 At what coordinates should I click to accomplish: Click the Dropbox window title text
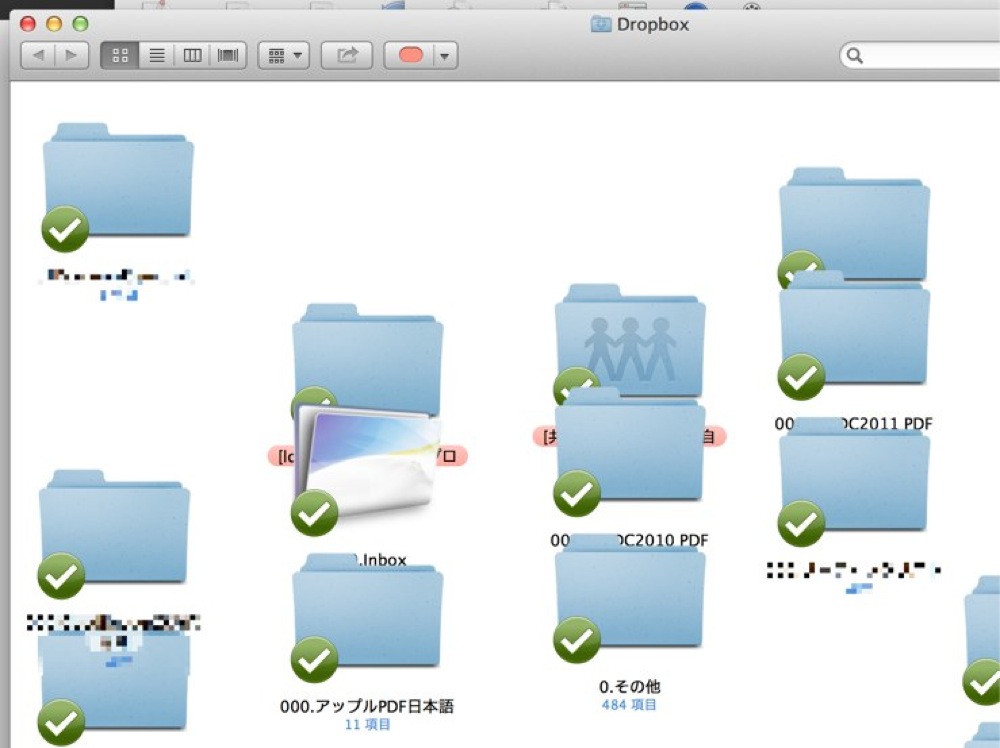click(x=652, y=24)
